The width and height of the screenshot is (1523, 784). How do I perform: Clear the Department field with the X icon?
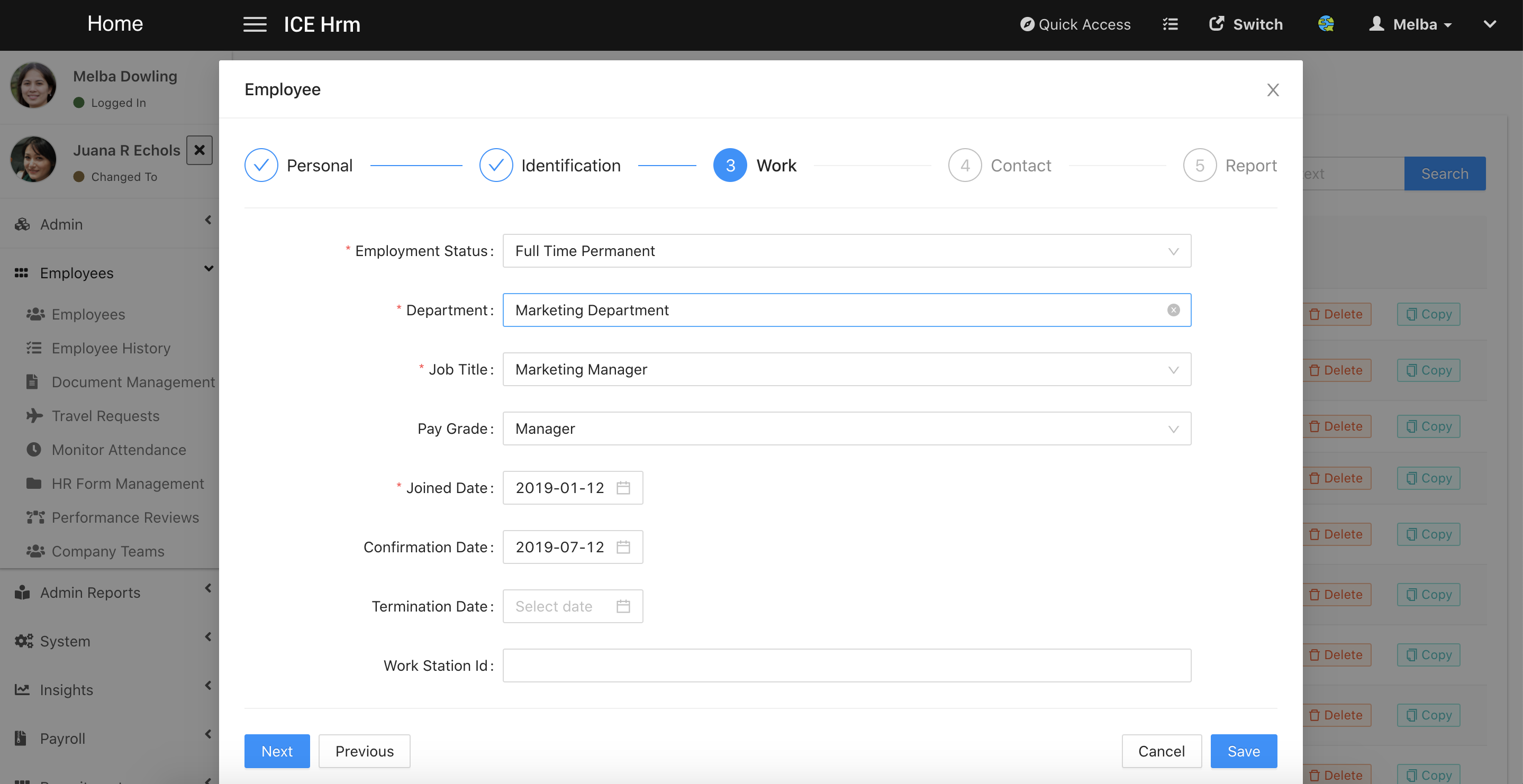click(x=1173, y=310)
